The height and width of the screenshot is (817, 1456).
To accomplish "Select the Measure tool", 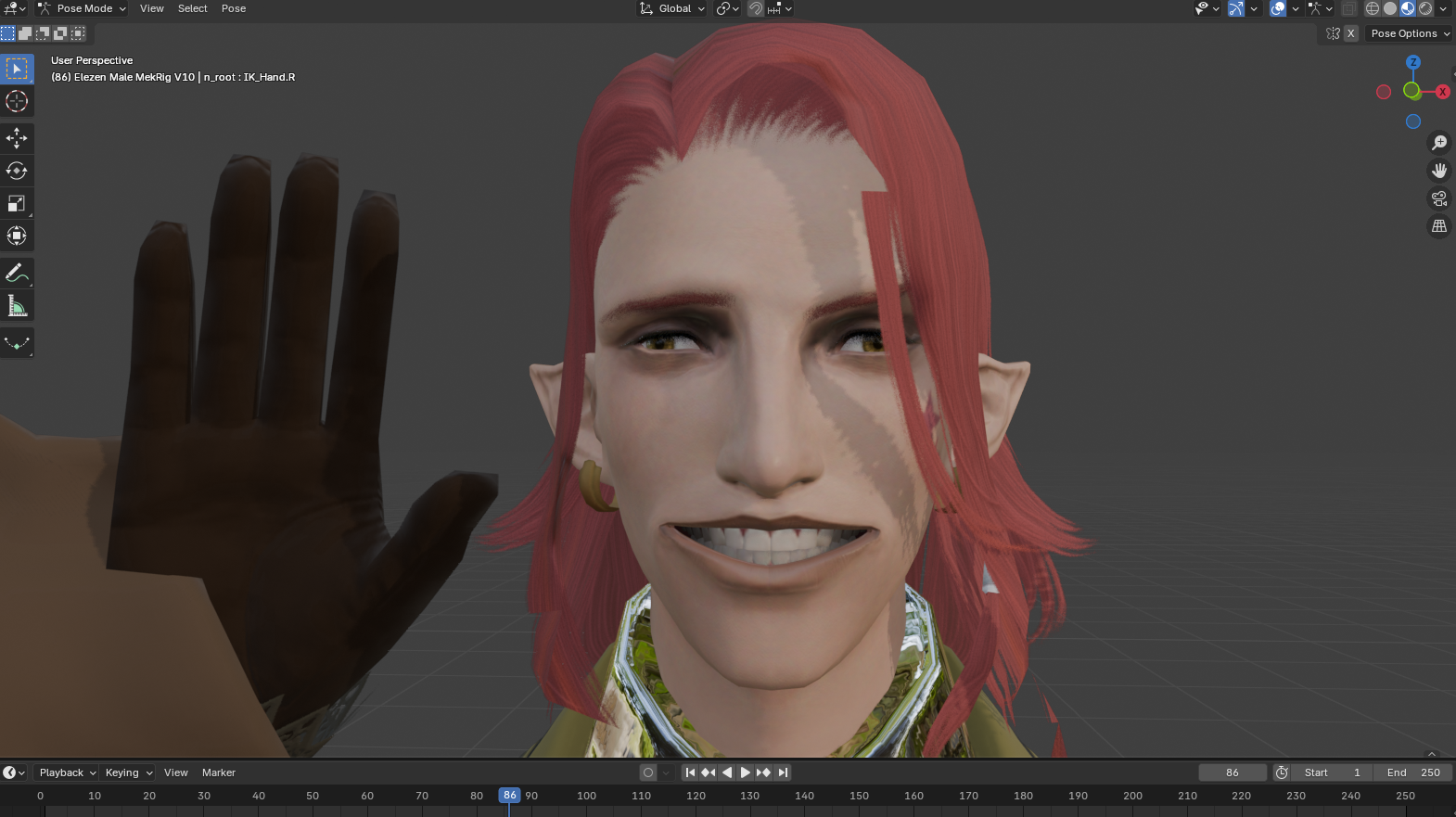I will pos(17,306).
